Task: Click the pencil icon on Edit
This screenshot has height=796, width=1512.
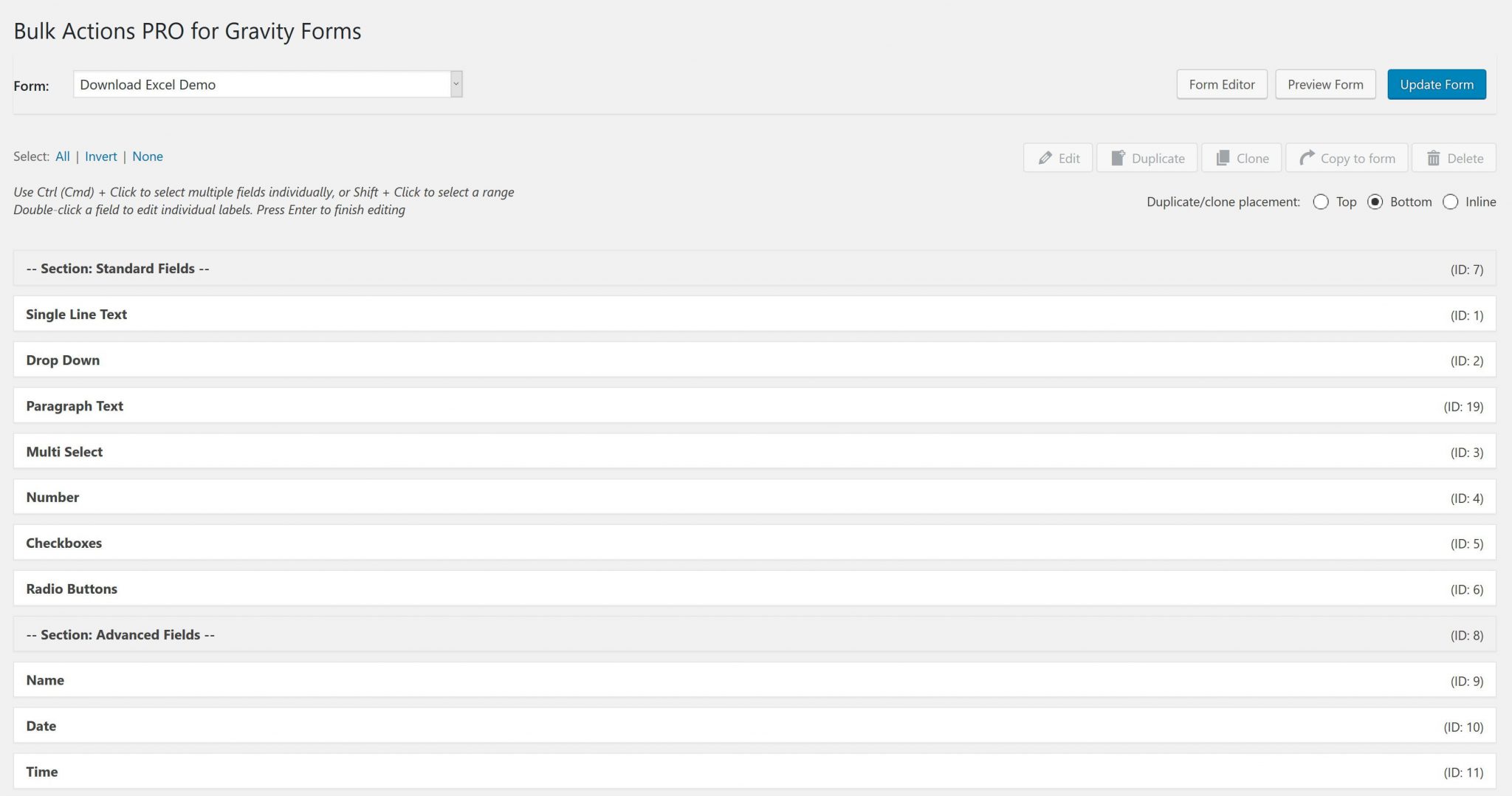Action: tap(1045, 158)
